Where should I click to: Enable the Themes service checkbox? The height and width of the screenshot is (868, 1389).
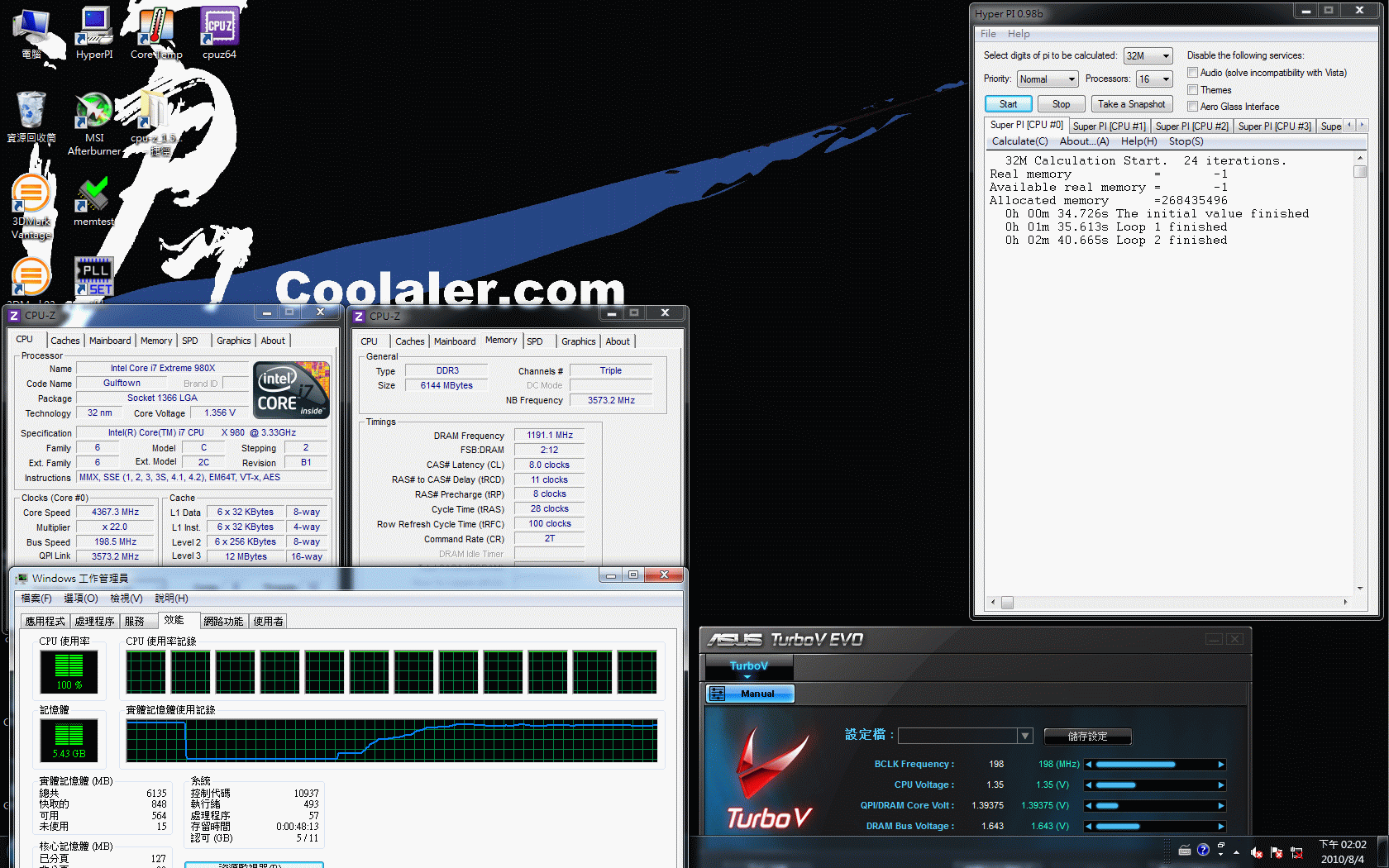click(1192, 90)
